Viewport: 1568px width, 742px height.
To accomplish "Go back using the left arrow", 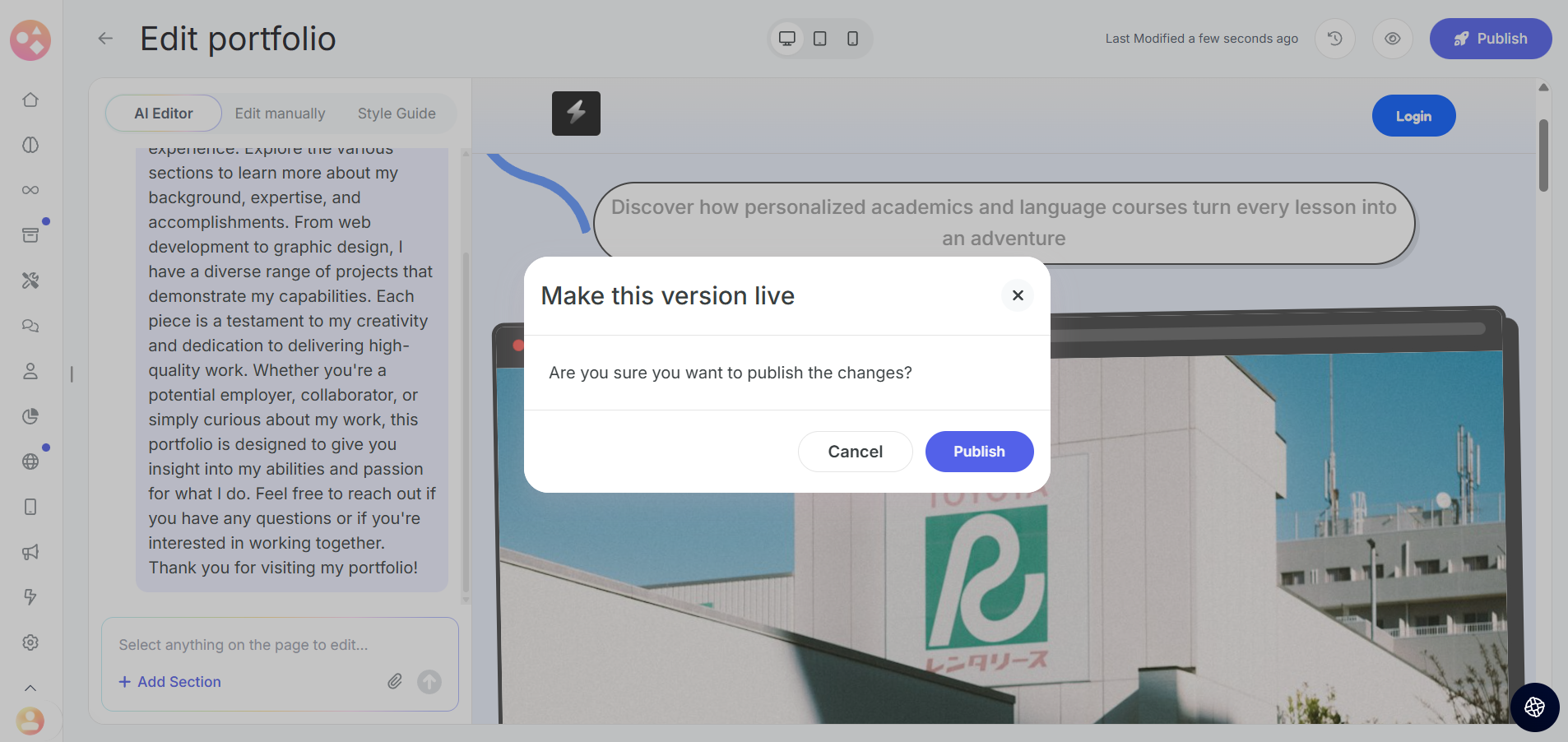I will pyautogui.click(x=105, y=39).
